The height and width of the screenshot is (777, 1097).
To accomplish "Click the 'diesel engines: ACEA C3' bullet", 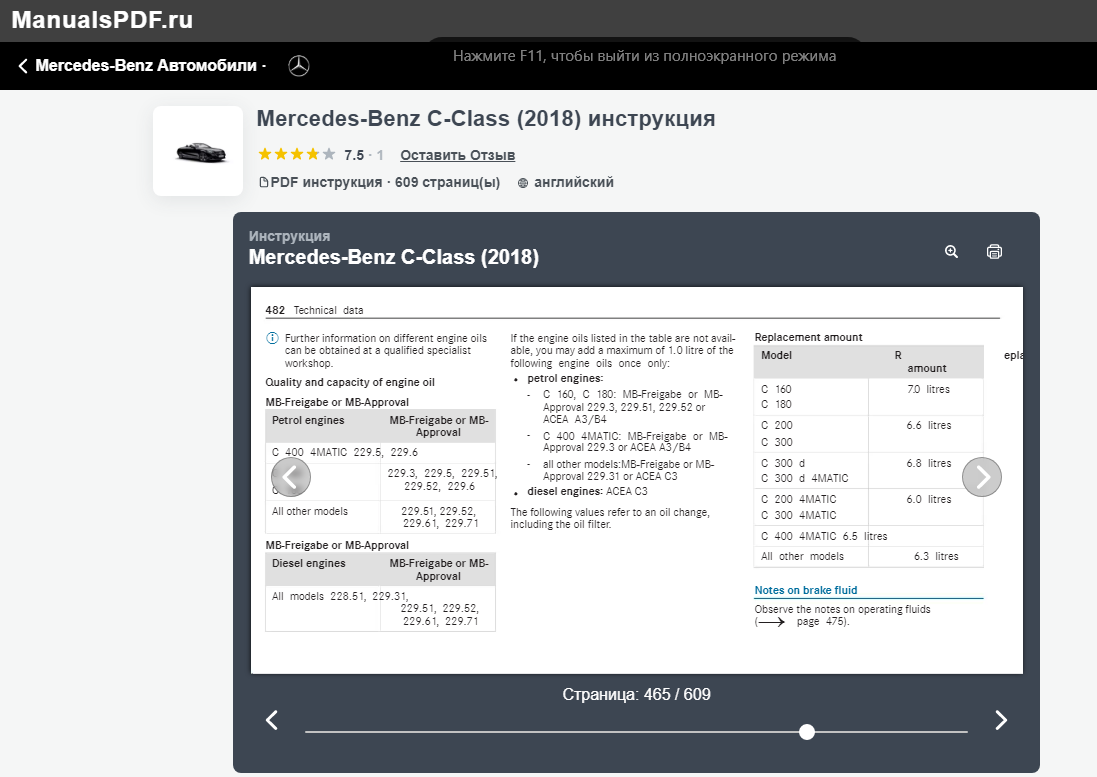I will [x=587, y=492].
